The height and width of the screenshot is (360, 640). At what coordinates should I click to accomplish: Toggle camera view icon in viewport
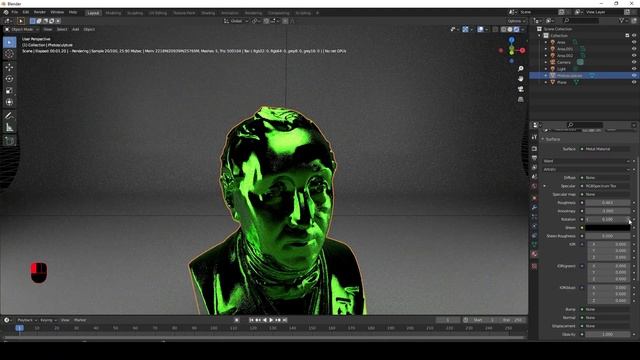tap(520, 89)
